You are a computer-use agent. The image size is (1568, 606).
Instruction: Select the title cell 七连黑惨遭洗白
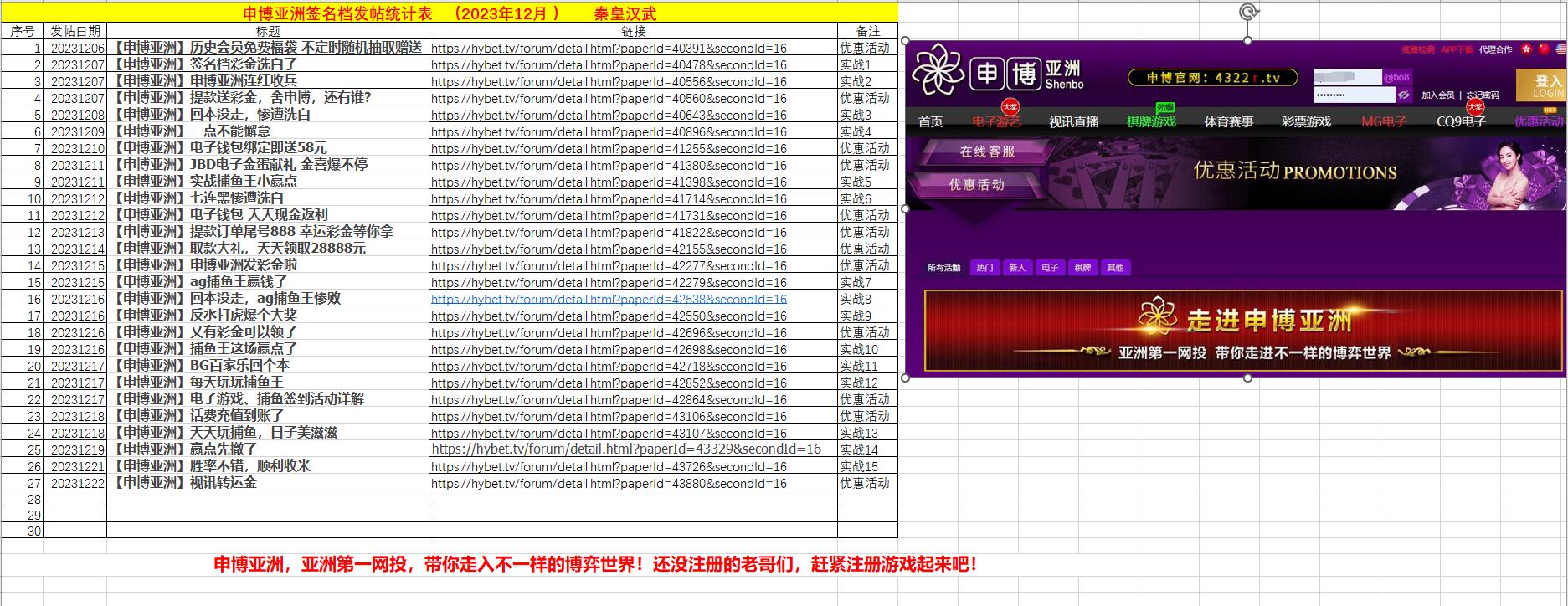[268, 198]
